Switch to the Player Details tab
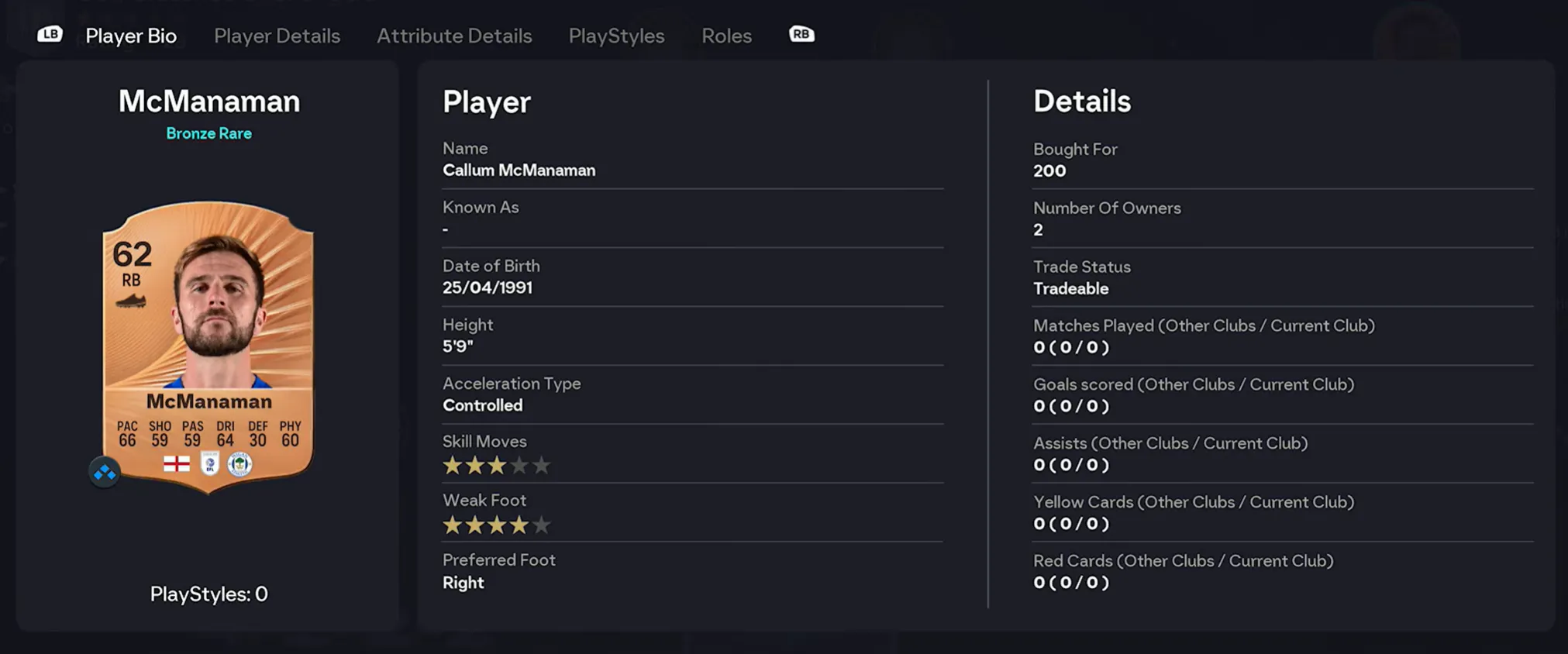Viewport: 1568px width, 654px height. click(277, 36)
